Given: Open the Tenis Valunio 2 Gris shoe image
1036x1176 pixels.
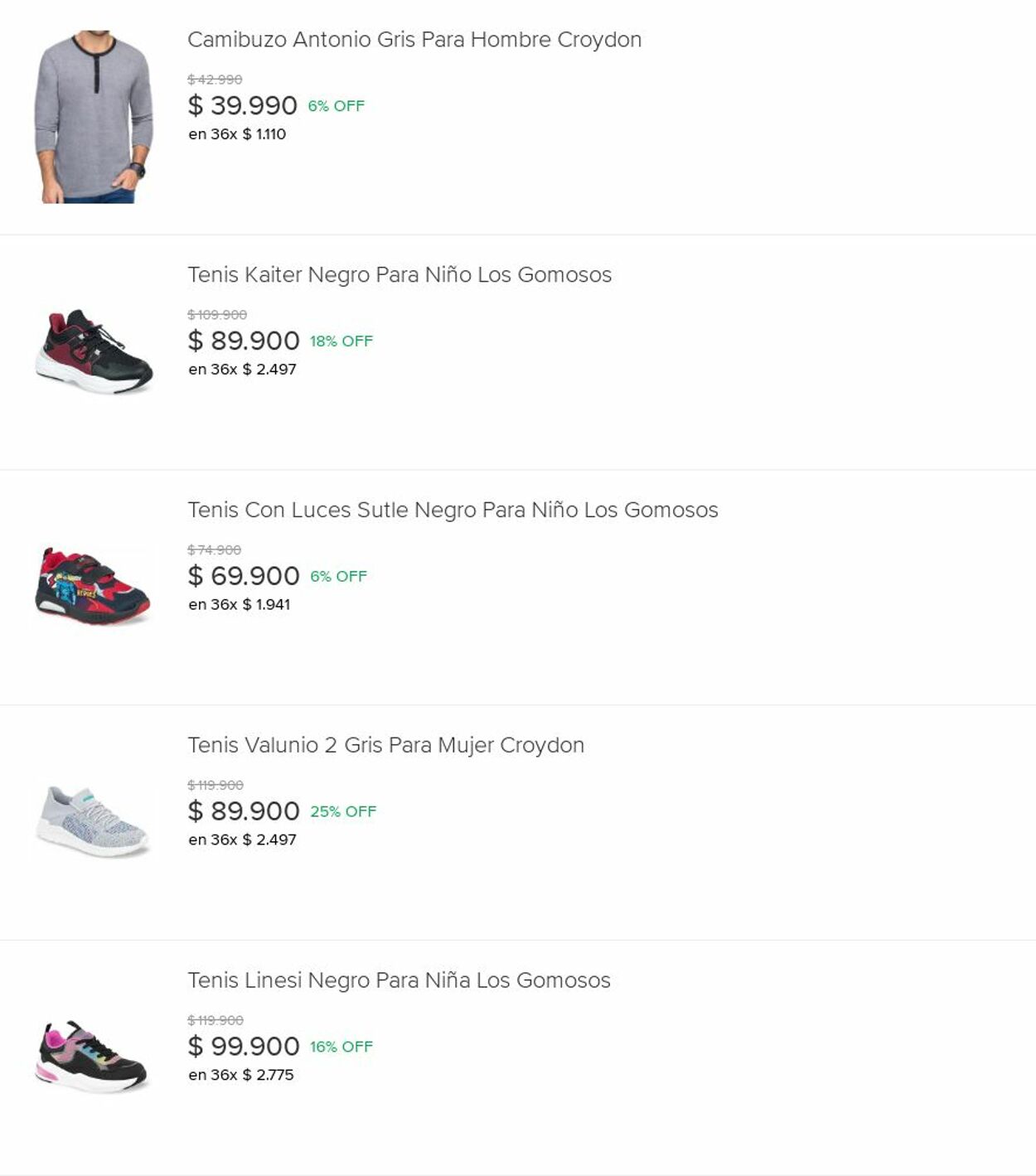Looking at the screenshot, I should coord(94,821).
